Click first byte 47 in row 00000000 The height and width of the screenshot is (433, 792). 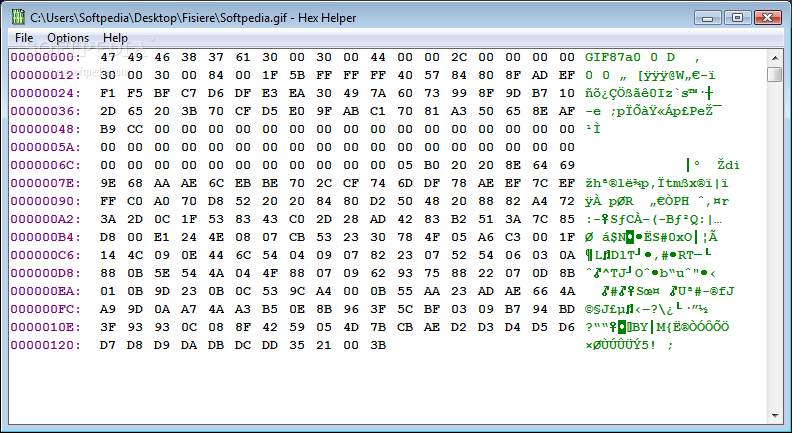(108, 57)
